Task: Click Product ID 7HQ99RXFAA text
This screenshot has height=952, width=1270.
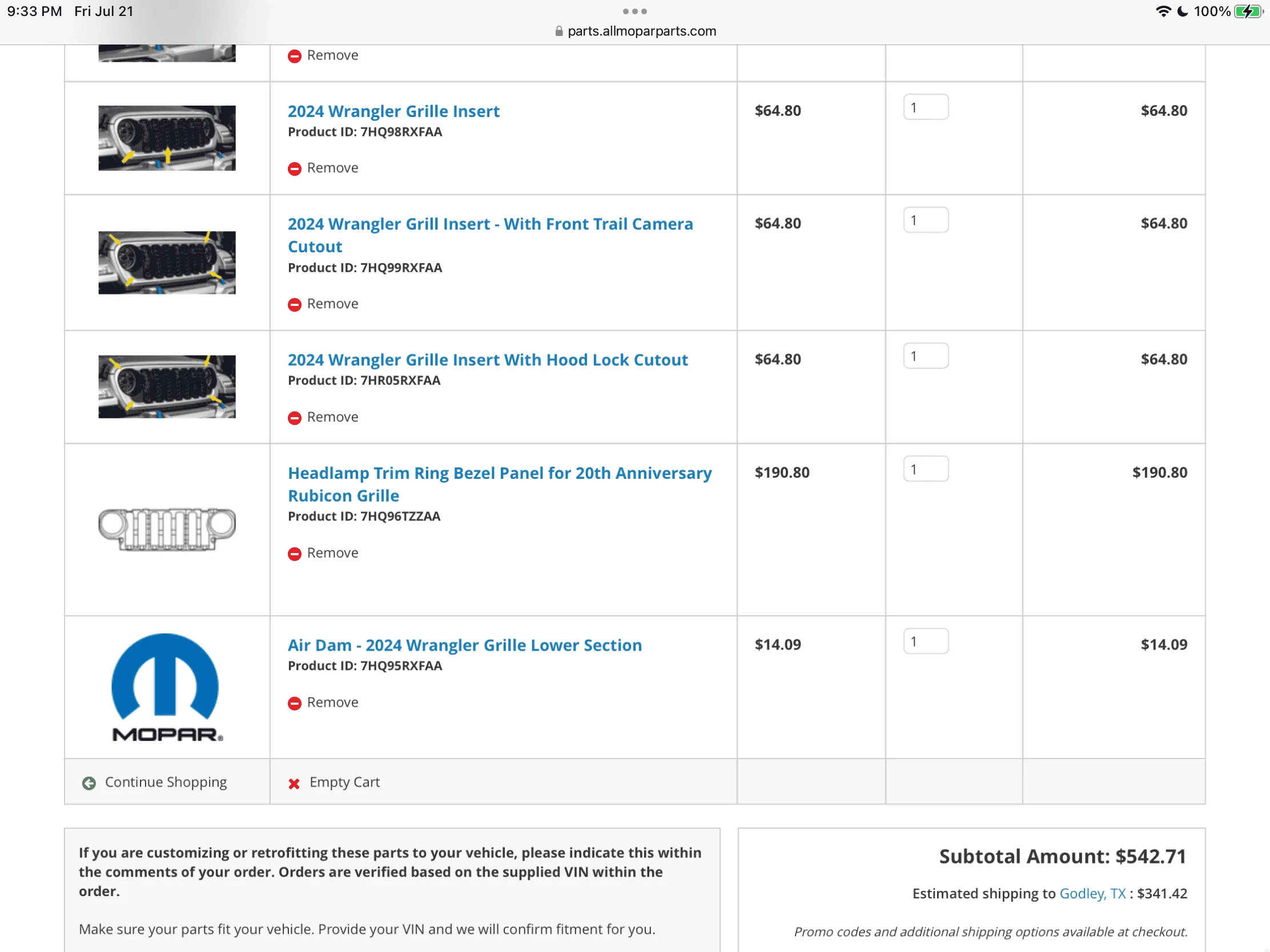Action: point(364,268)
